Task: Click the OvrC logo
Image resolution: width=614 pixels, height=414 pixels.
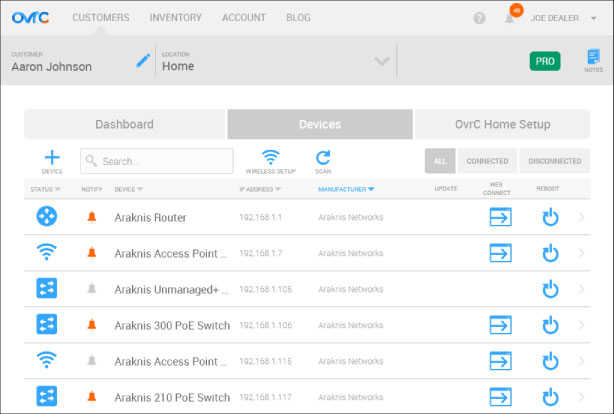Action: [30, 18]
